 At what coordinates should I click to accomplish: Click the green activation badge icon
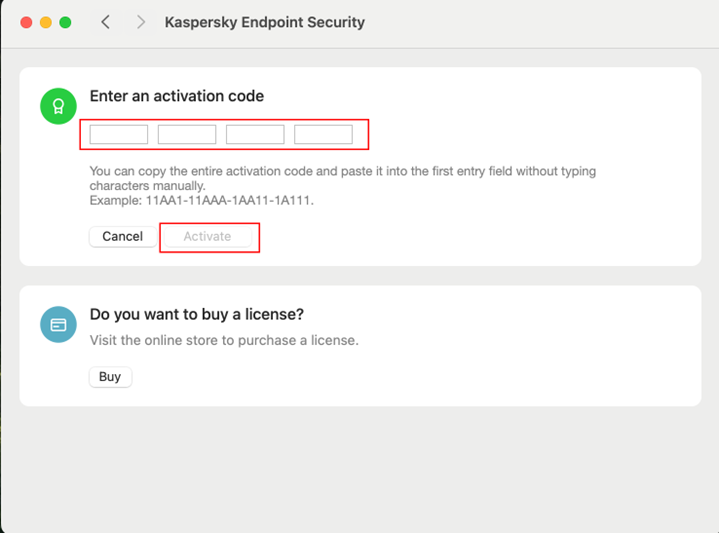pyautogui.click(x=58, y=106)
